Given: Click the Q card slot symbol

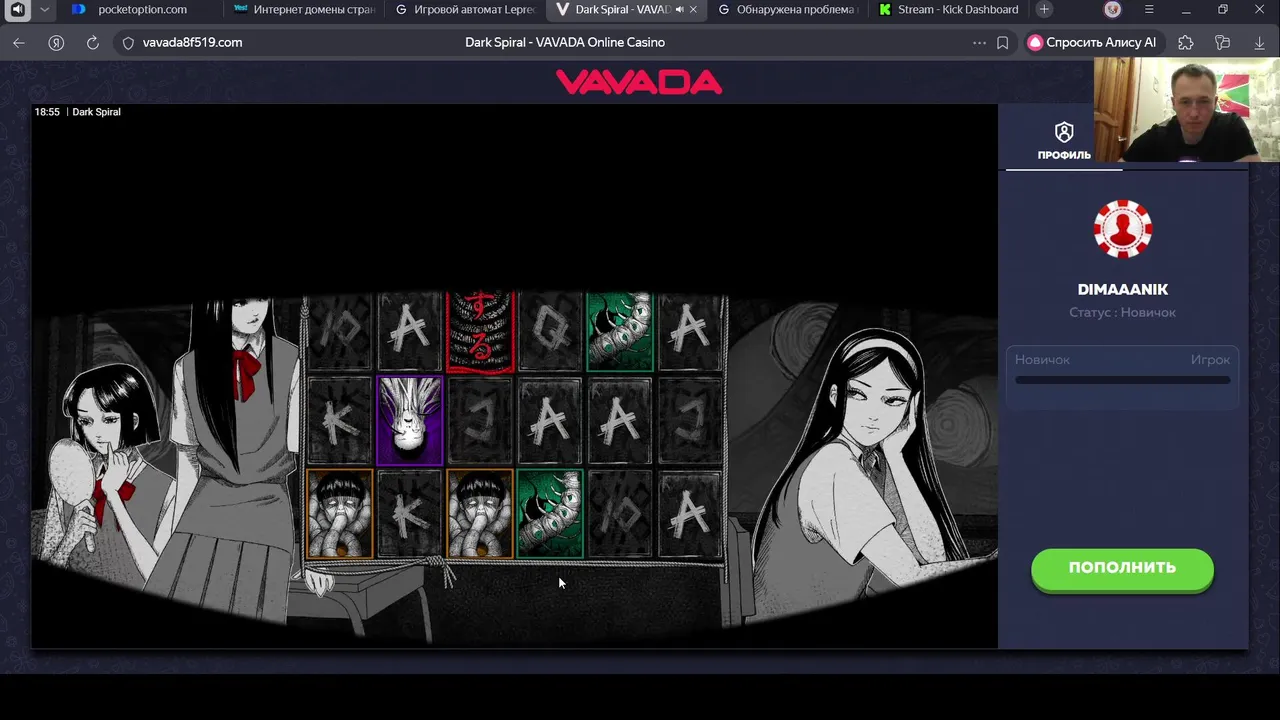Looking at the screenshot, I should pyautogui.click(x=550, y=332).
